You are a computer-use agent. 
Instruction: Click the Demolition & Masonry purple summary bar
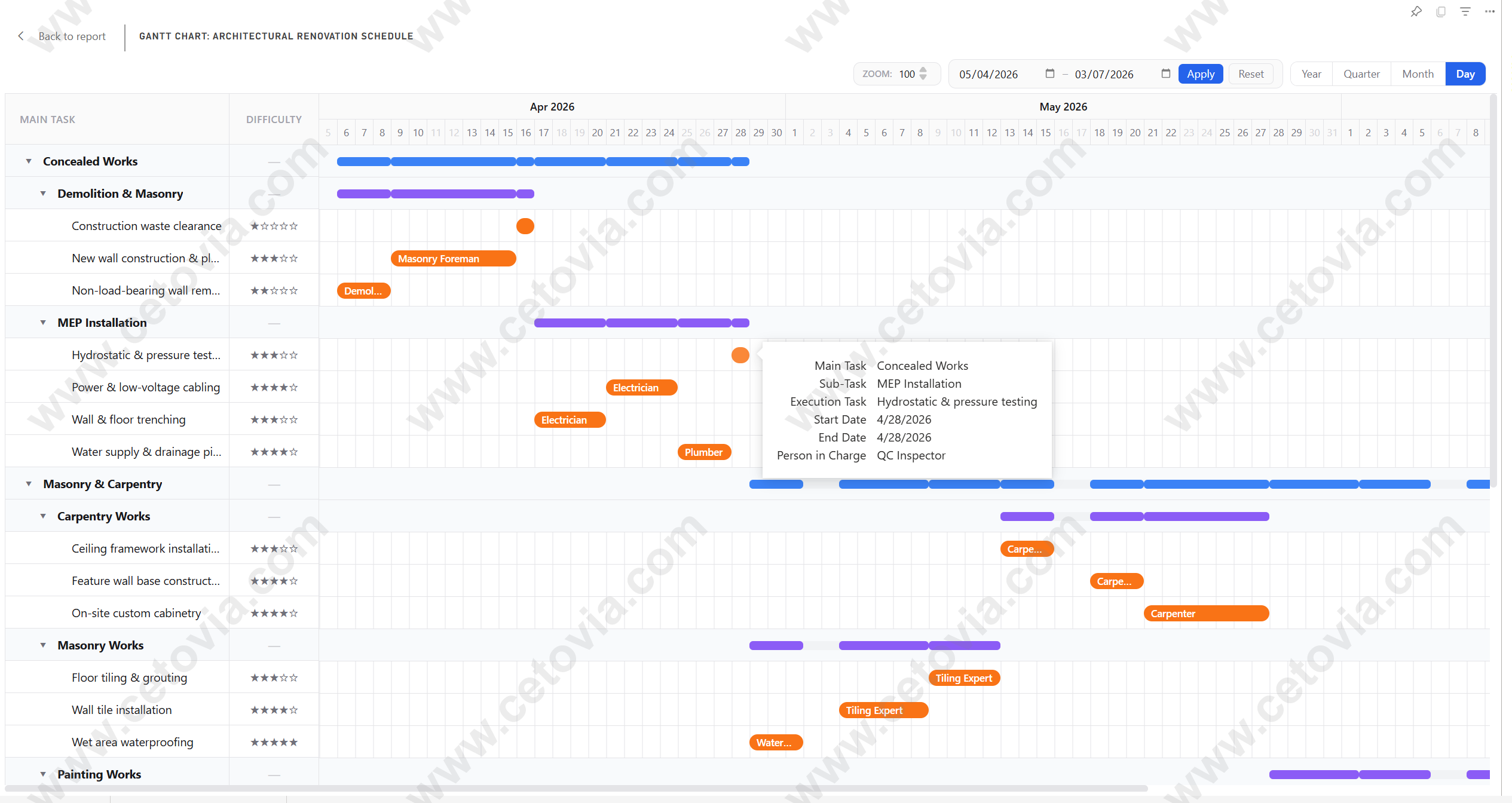click(435, 194)
